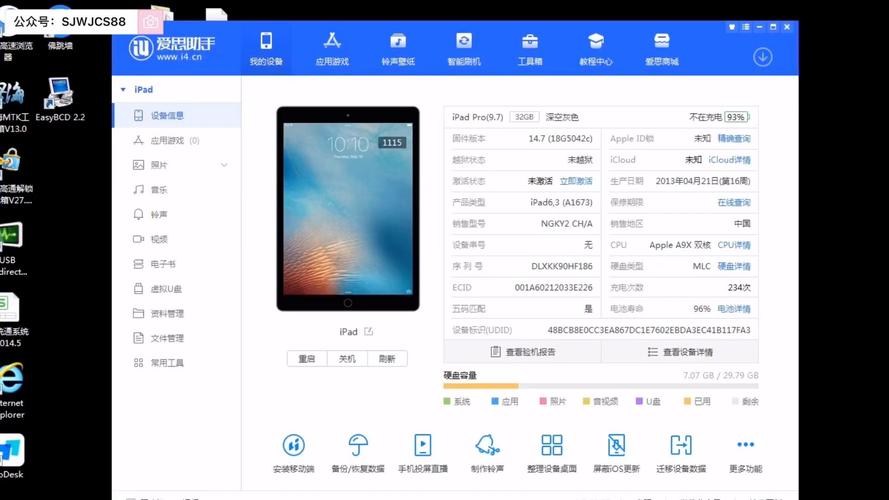Viewport: 889px width, 500px height.
Task: Switch to 智能刷机 tab
Action: [464, 49]
